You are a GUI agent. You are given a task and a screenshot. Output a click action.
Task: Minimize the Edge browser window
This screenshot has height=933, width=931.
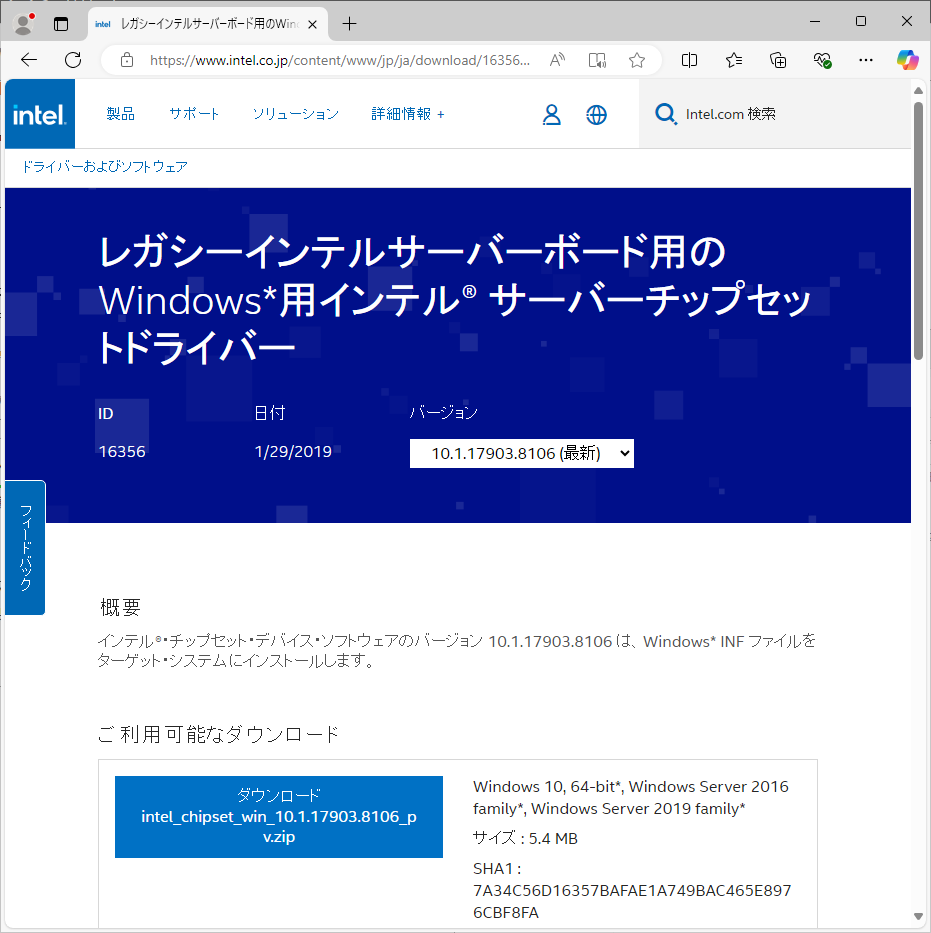pos(815,21)
